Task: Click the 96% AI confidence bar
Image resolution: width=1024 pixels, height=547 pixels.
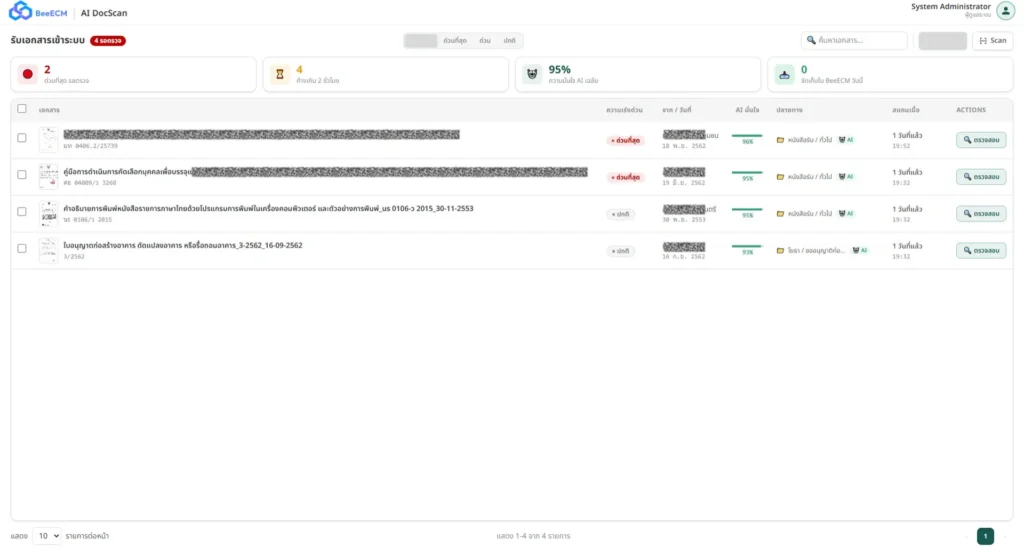Action: pos(747,136)
